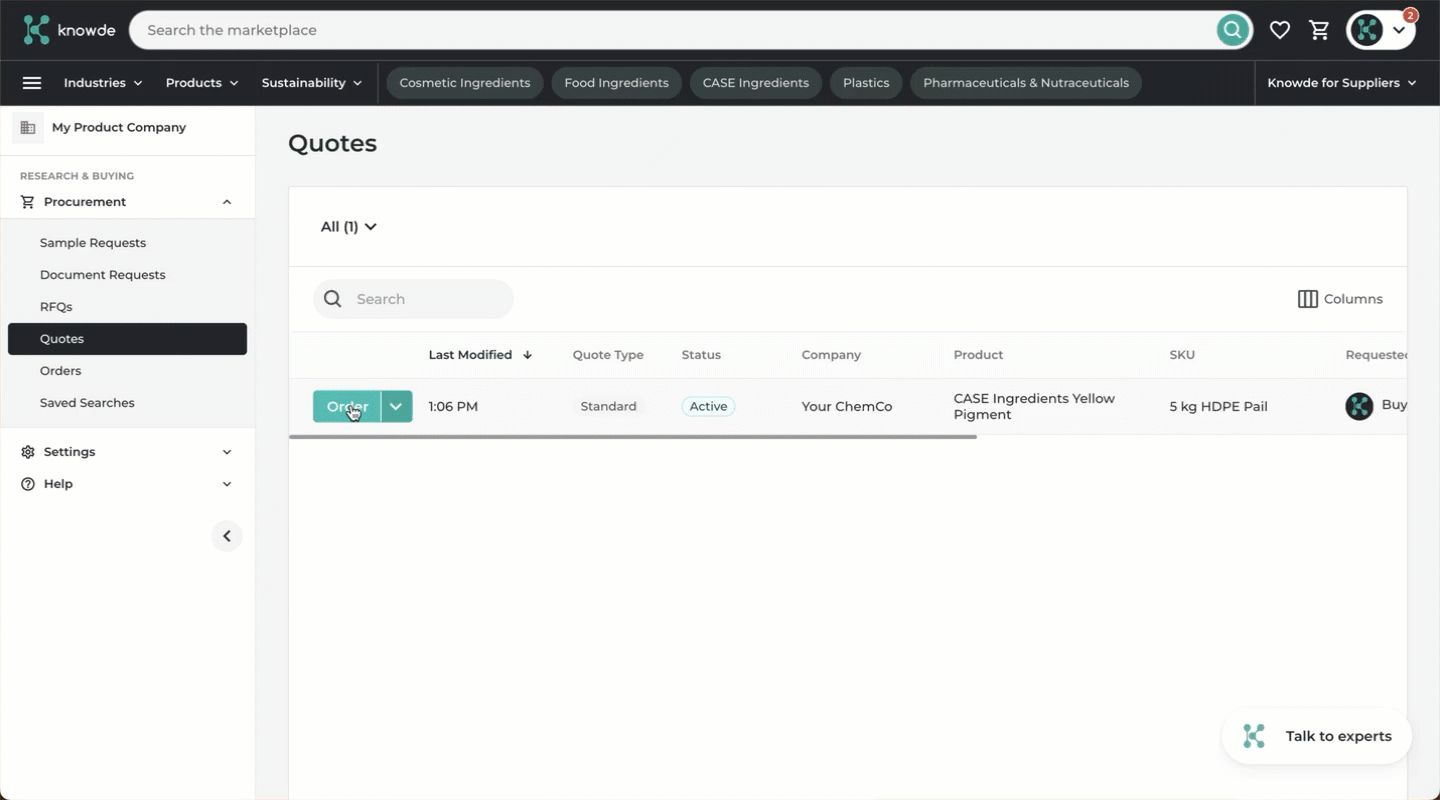1440x800 pixels.
Task: Click the Help question mark icon
Action: click(x=28, y=484)
